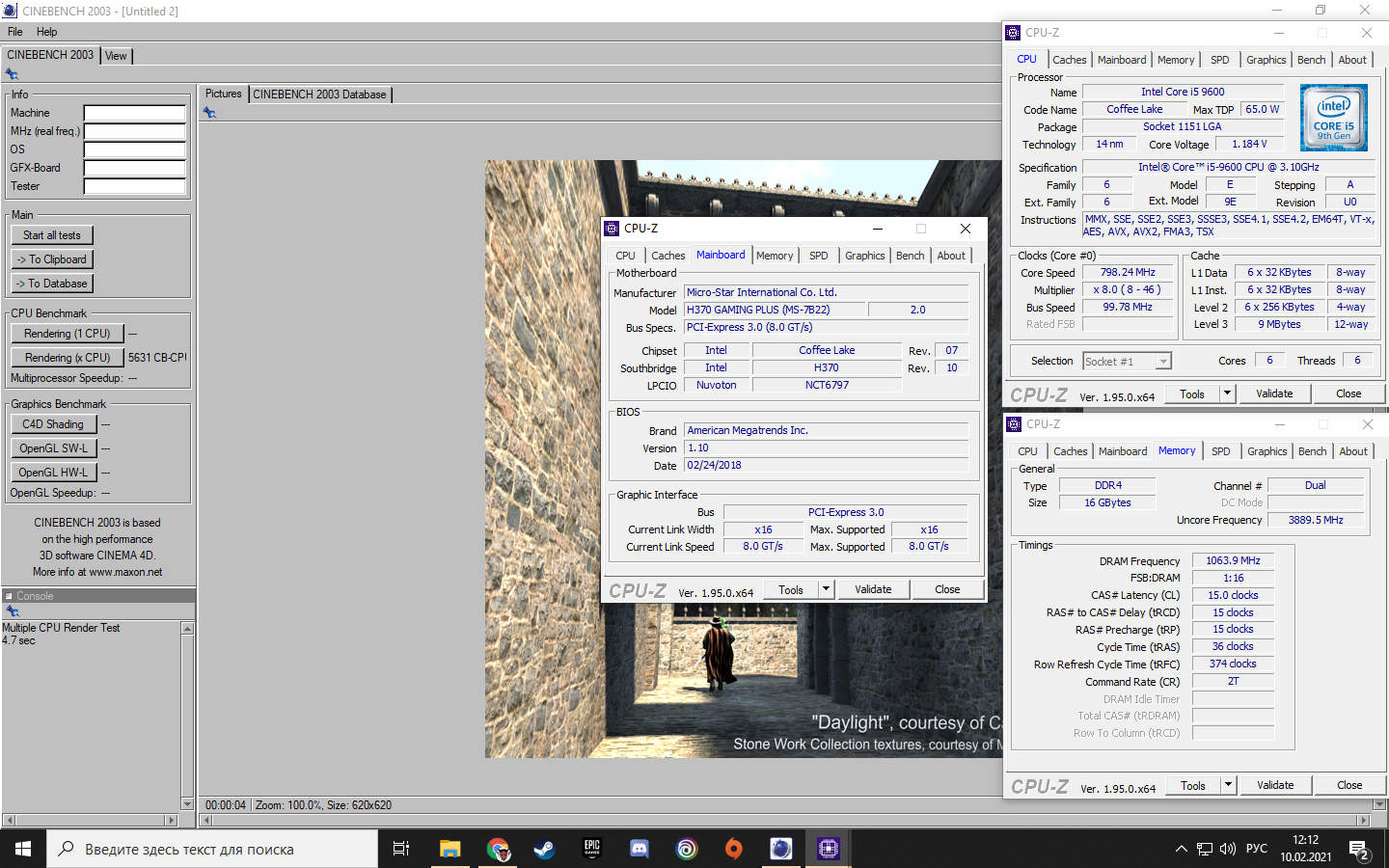Switch to the CINEBENCH taskbar icon

[x=780, y=849]
